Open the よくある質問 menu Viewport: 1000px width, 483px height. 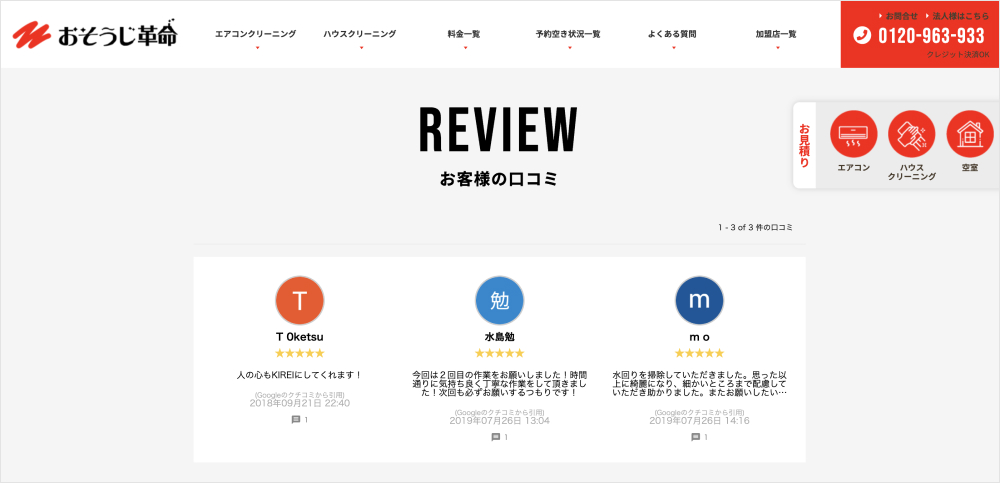click(672, 34)
